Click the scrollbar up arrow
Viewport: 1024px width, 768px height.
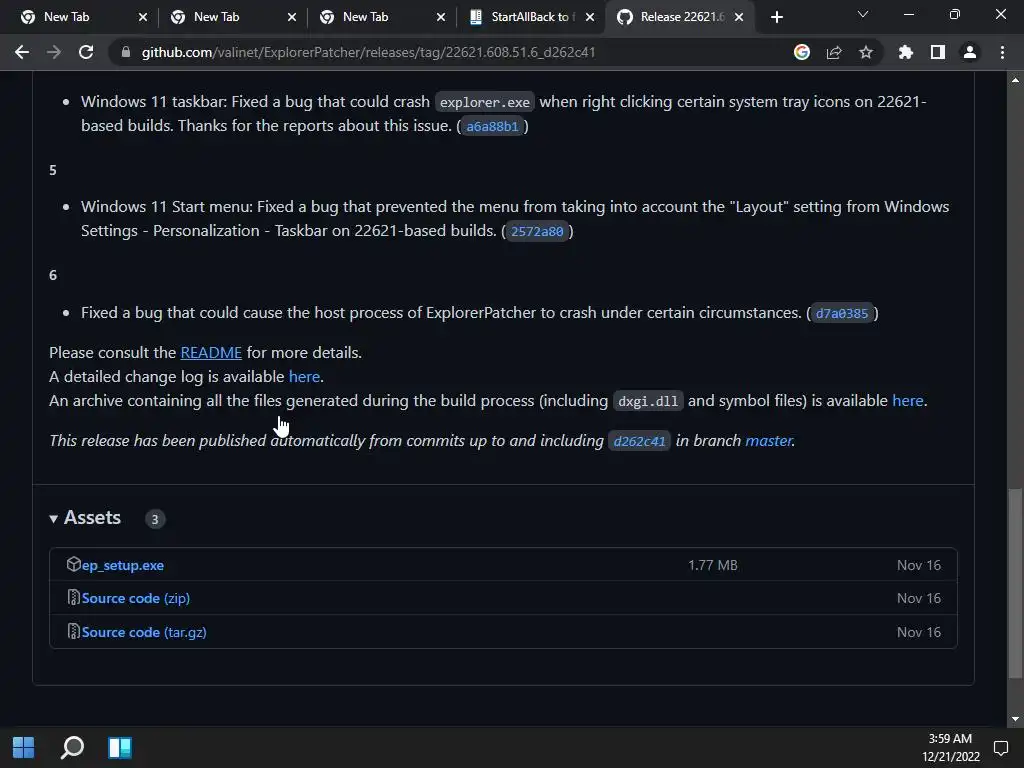tap(1015, 80)
